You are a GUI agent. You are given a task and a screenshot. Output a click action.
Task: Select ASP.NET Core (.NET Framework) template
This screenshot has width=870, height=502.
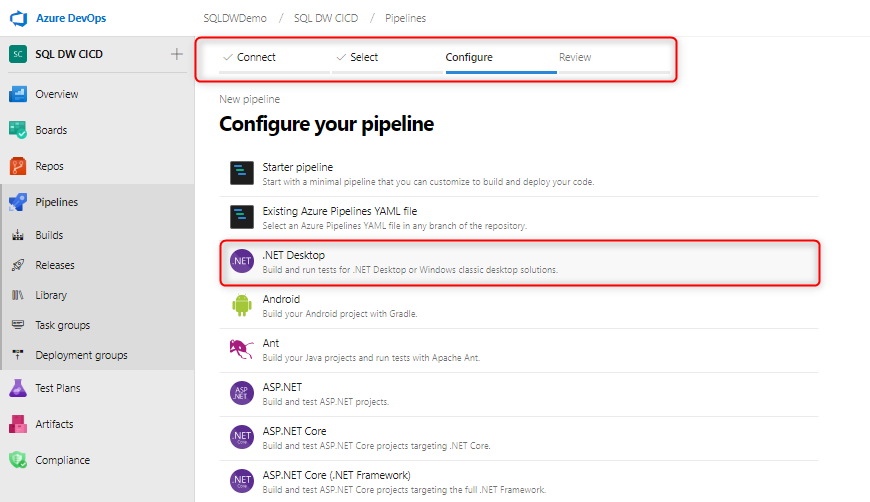(x=519, y=481)
